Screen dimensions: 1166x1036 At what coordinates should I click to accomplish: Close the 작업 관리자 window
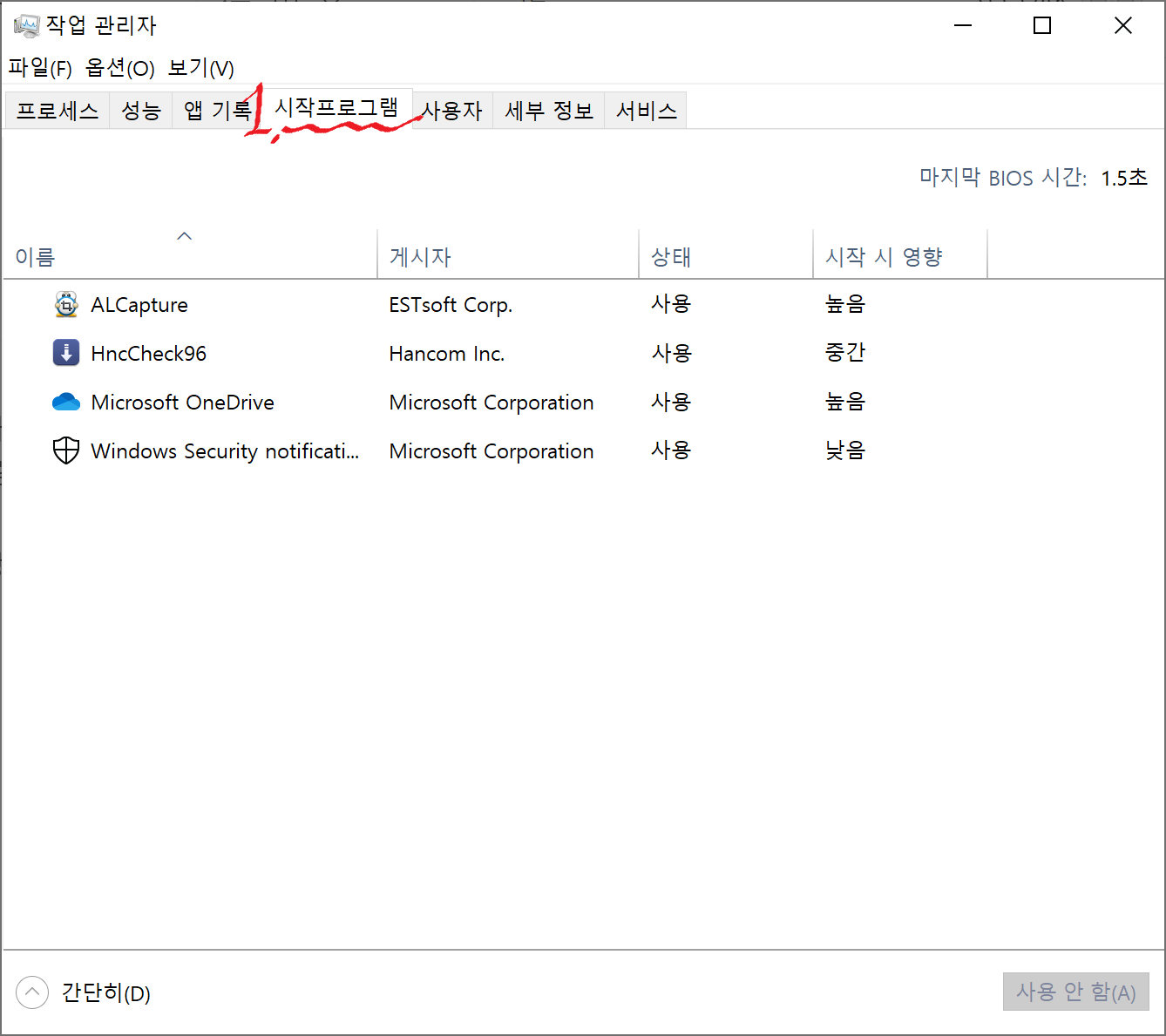coord(1123,26)
